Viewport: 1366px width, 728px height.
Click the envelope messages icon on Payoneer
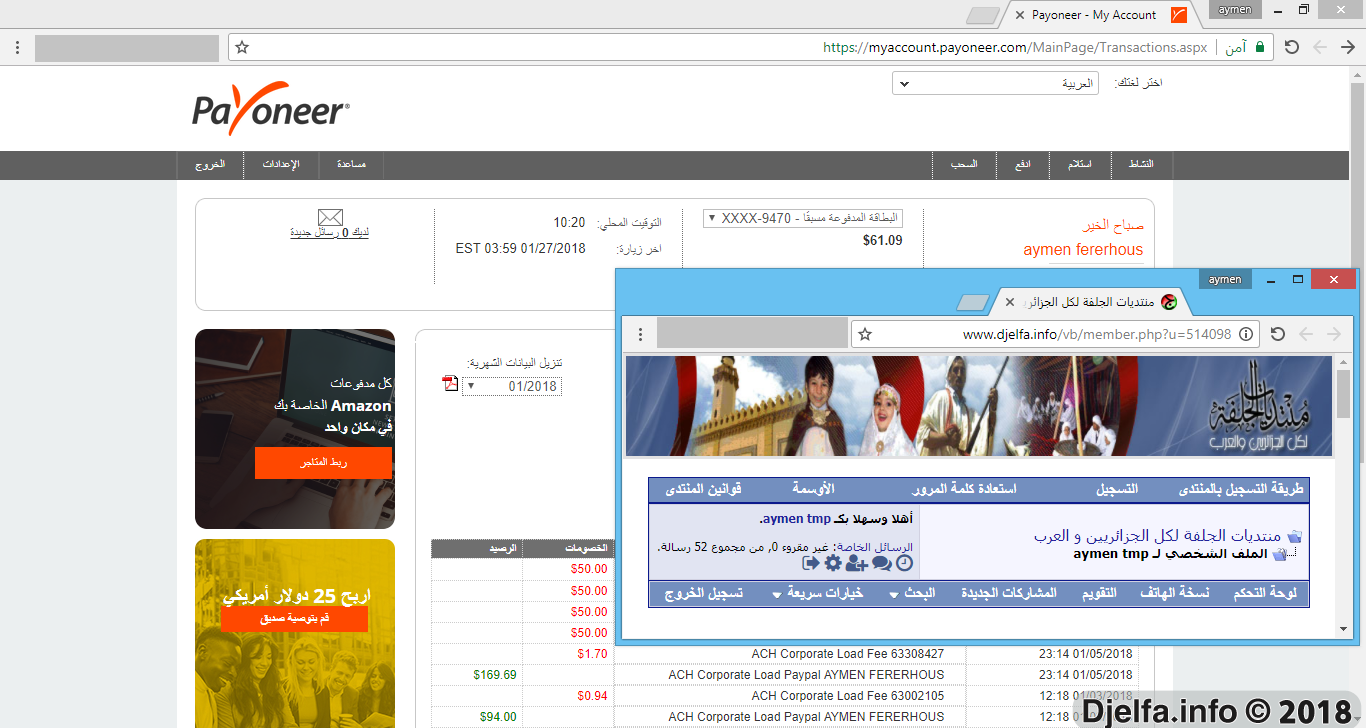(x=330, y=217)
